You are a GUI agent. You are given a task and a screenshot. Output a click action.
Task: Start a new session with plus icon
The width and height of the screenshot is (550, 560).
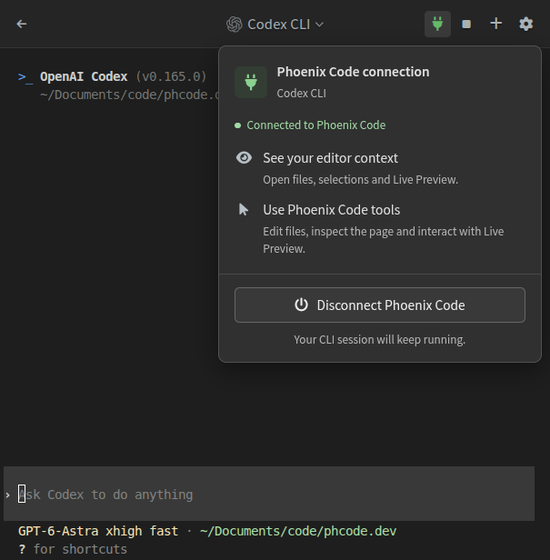496,24
